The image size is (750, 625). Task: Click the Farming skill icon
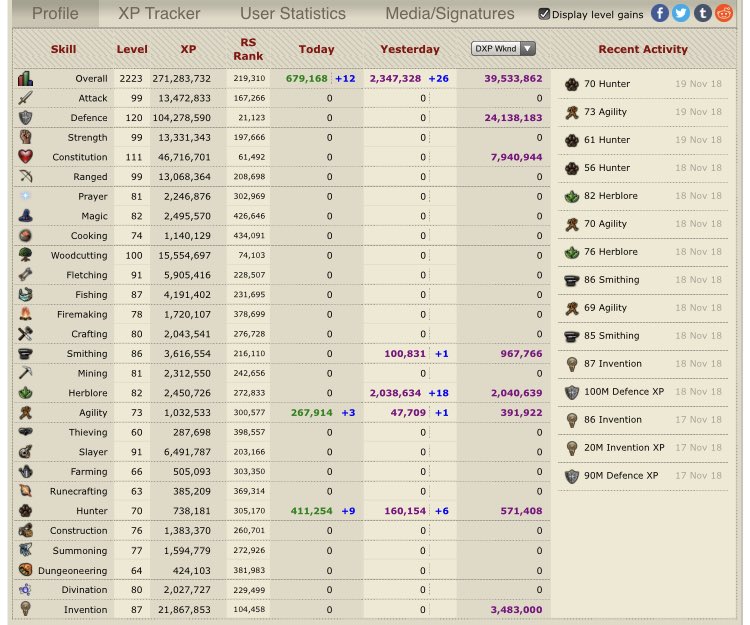25,471
